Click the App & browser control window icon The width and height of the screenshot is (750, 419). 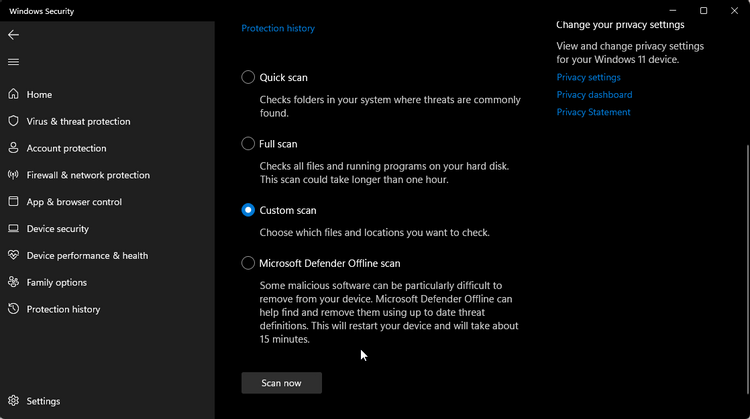13,201
